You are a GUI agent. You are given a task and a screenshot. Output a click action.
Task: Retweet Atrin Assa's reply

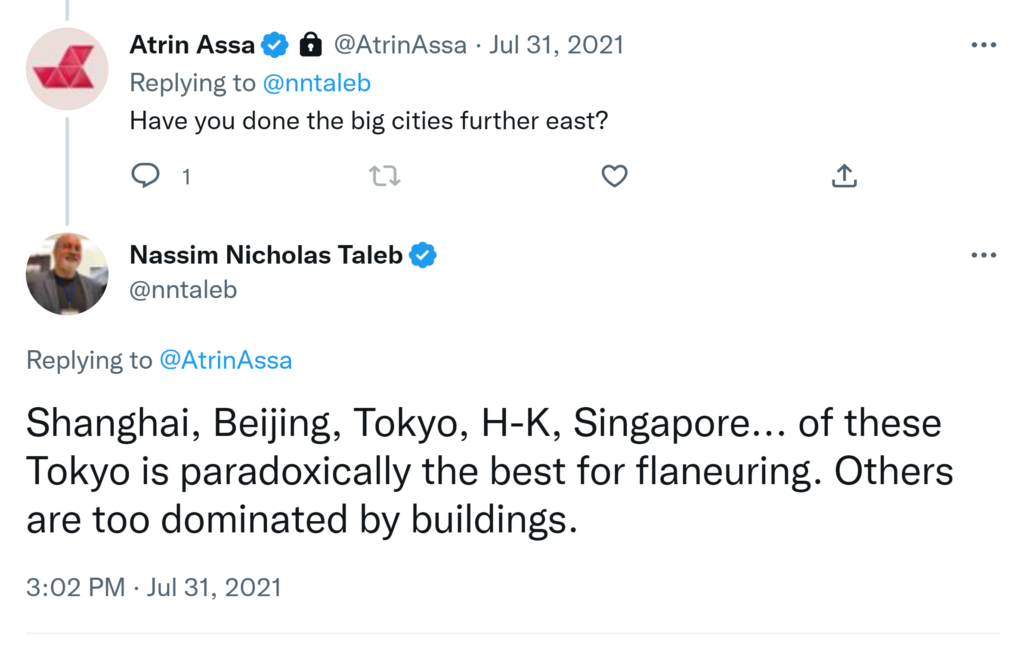click(x=385, y=177)
